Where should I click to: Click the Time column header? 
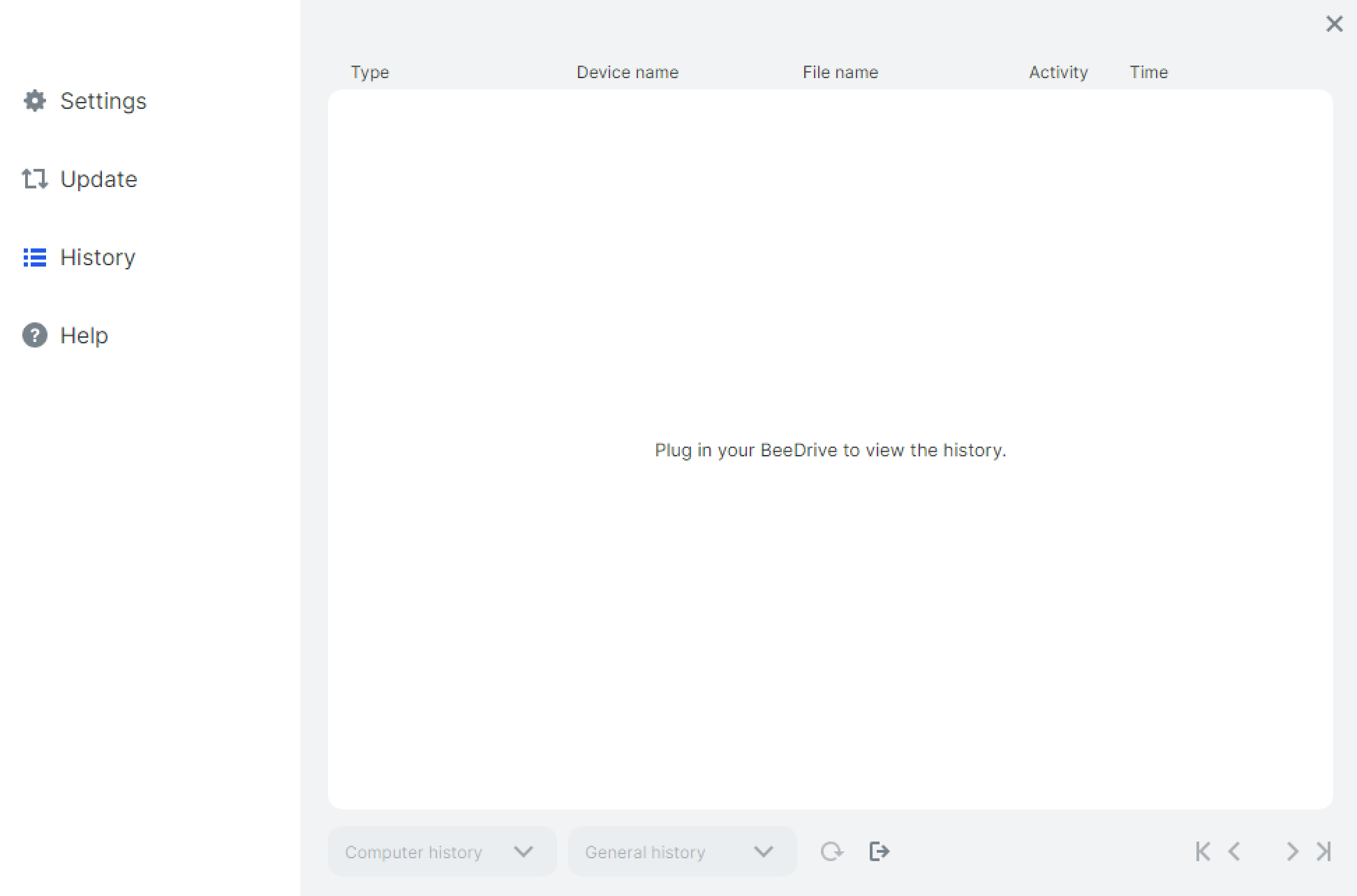pyautogui.click(x=1149, y=73)
